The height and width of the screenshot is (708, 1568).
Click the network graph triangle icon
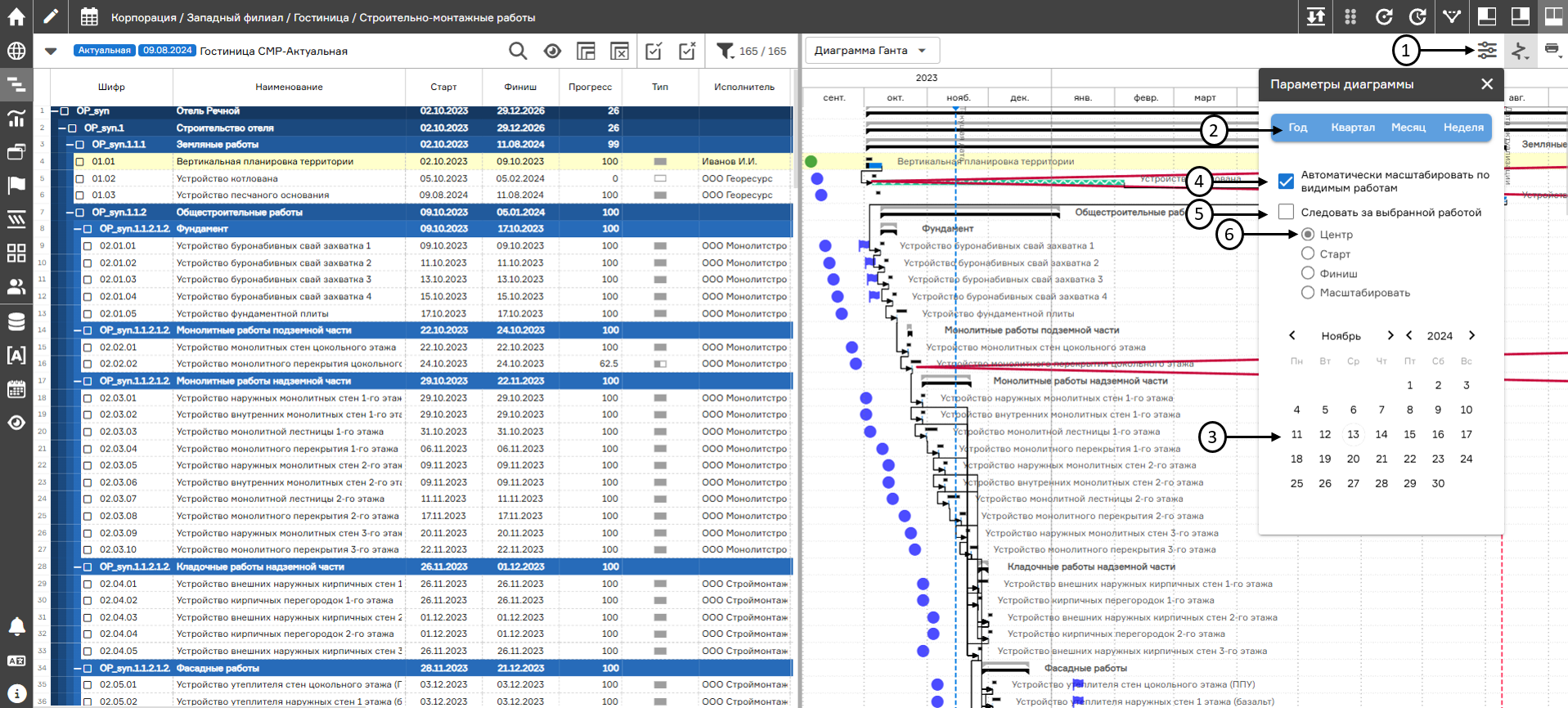pos(1452,16)
